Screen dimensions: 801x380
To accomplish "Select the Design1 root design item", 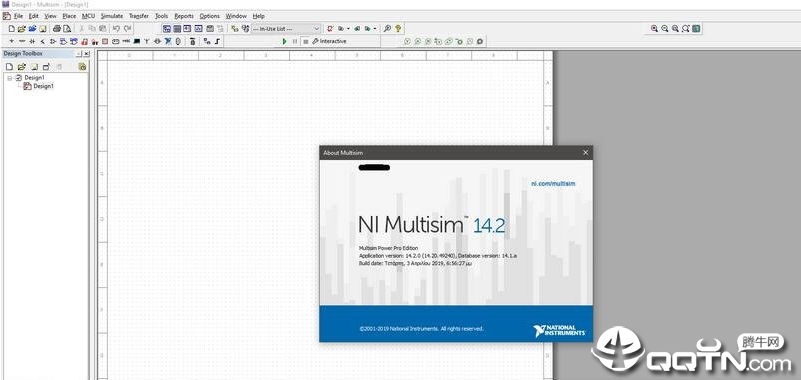I will point(34,78).
